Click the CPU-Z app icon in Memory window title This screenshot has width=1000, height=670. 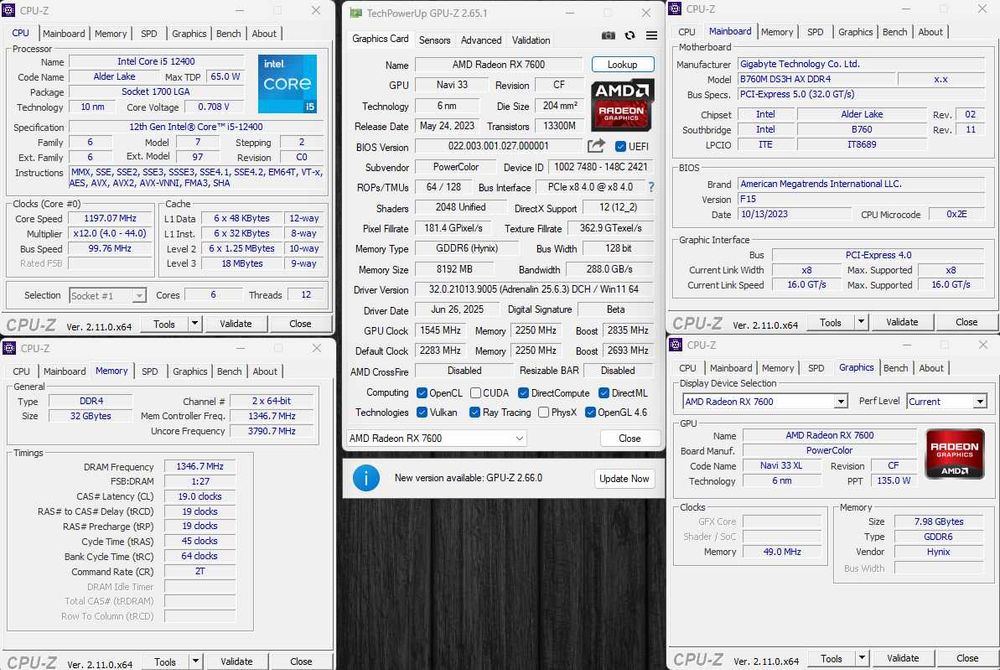coord(9,348)
